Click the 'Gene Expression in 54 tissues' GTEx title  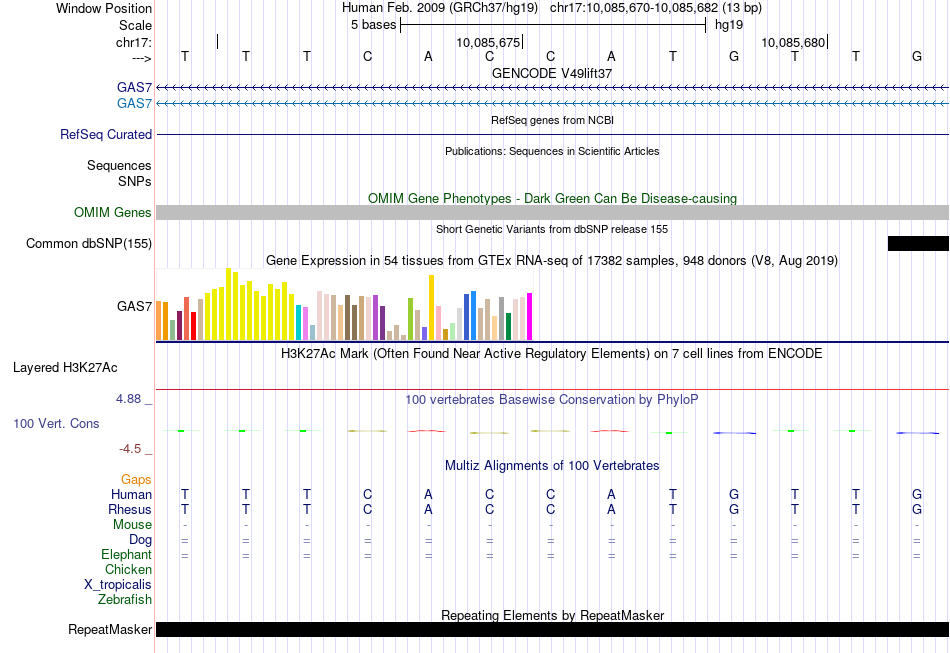point(552,260)
